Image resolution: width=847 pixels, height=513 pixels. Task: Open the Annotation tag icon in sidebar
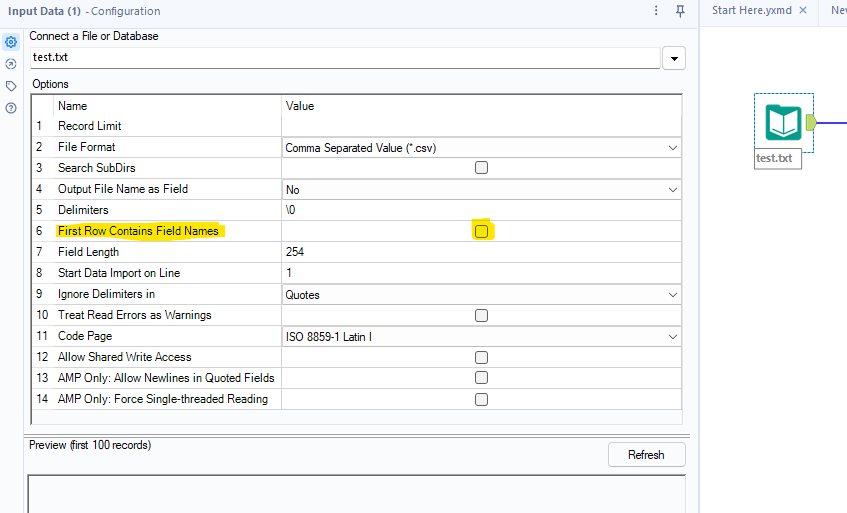pyautogui.click(x=11, y=86)
